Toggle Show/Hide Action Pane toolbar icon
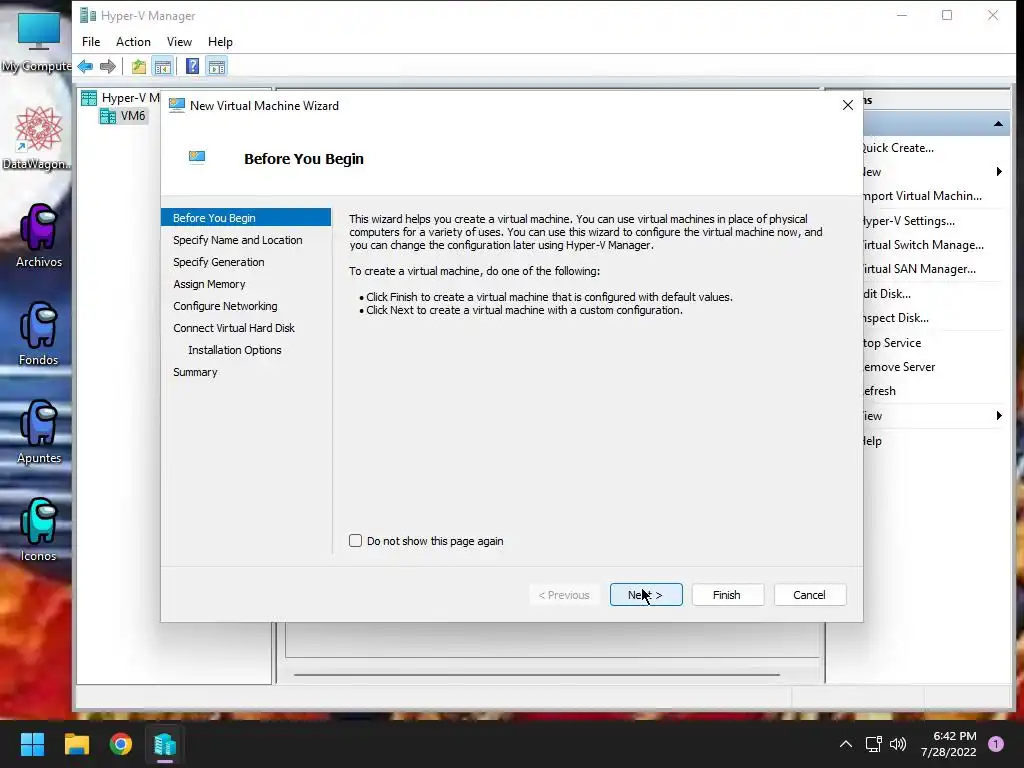This screenshot has width=1024, height=768. pos(217,66)
